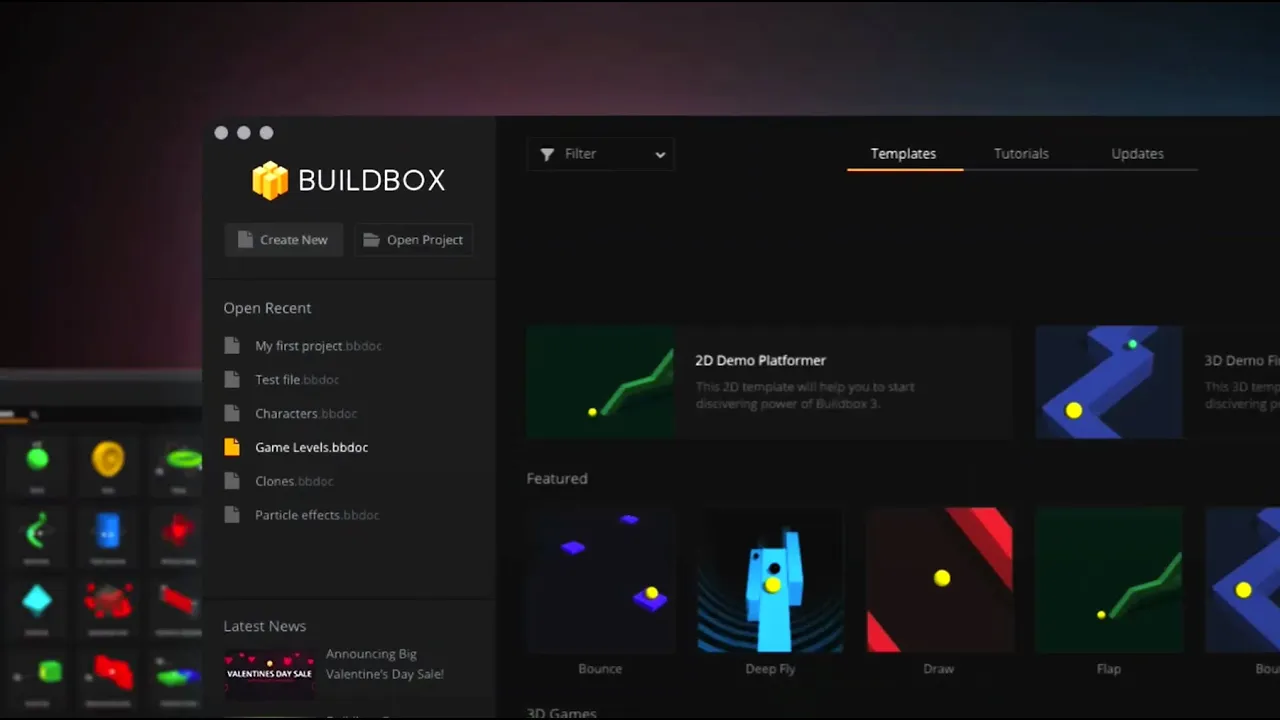Open recent file Clones.bbdoc
This screenshot has width=1280, height=720.
(x=294, y=481)
